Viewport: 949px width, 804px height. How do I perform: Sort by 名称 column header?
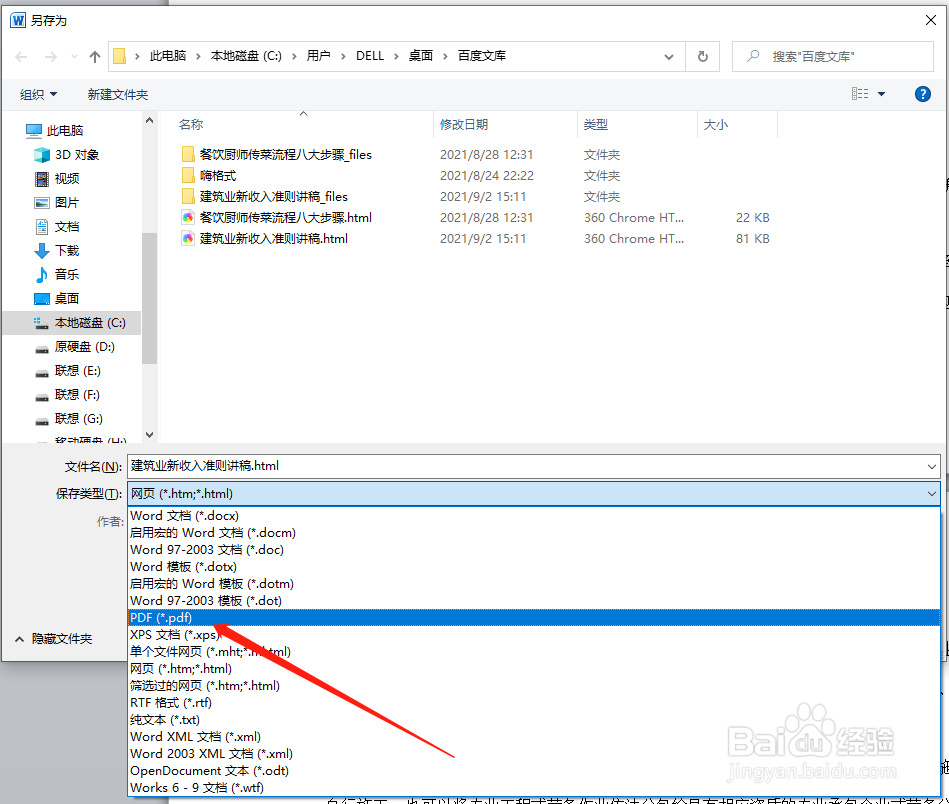tap(191, 125)
